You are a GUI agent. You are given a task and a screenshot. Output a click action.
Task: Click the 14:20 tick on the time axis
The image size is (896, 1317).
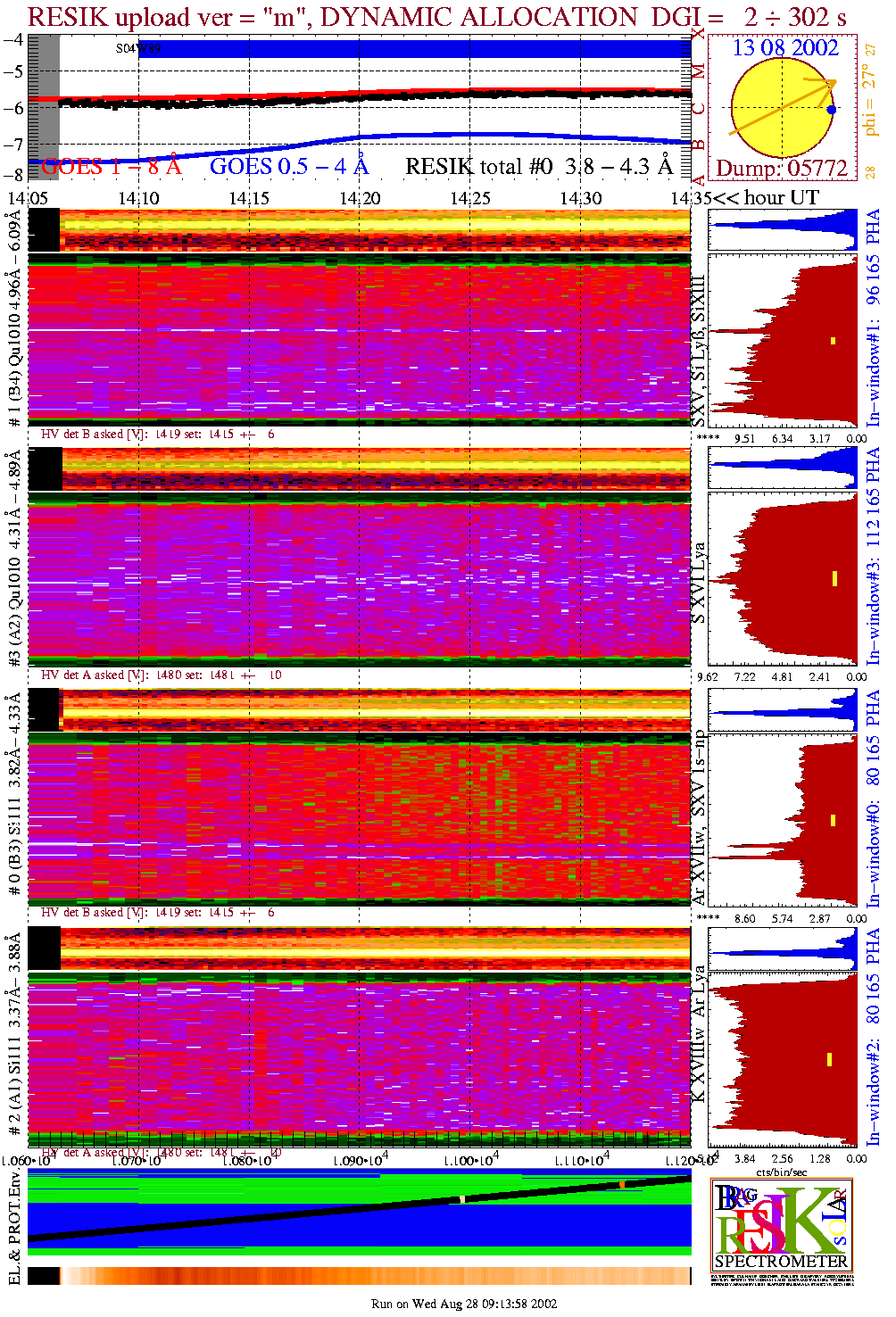click(360, 198)
